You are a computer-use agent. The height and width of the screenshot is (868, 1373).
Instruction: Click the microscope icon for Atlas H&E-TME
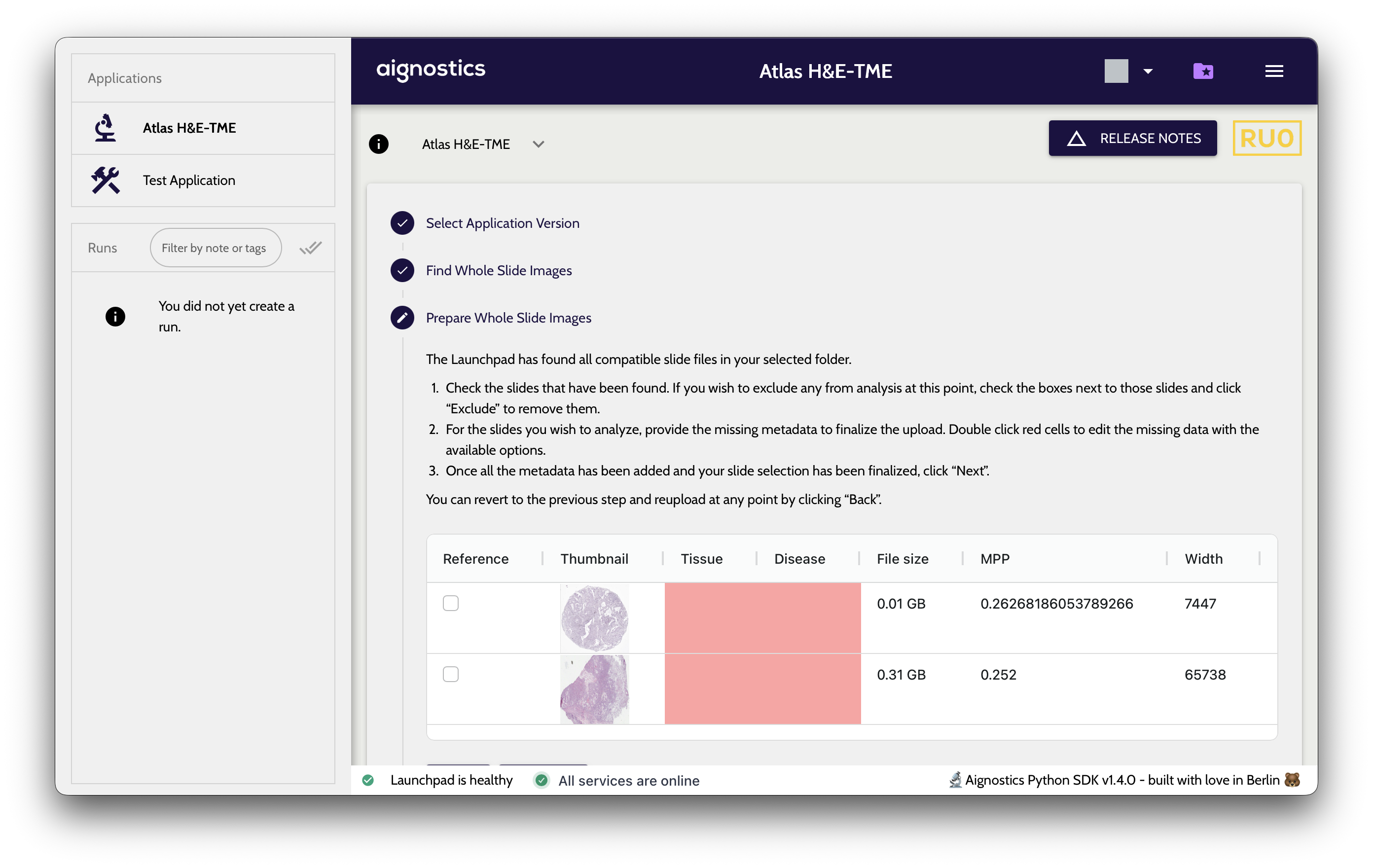click(105, 128)
